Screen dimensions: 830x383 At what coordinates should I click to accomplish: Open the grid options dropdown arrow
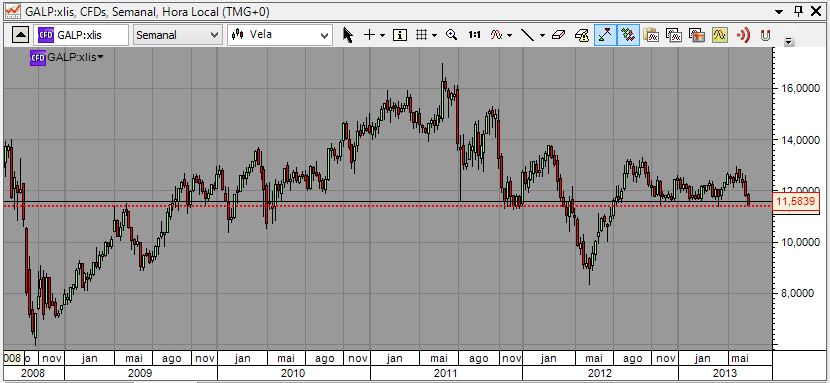[435, 35]
